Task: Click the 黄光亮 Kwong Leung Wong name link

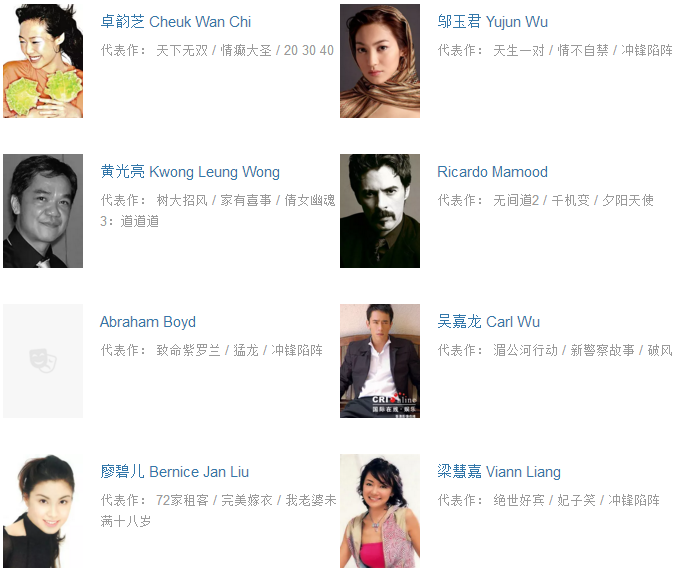Action: [x=190, y=172]
